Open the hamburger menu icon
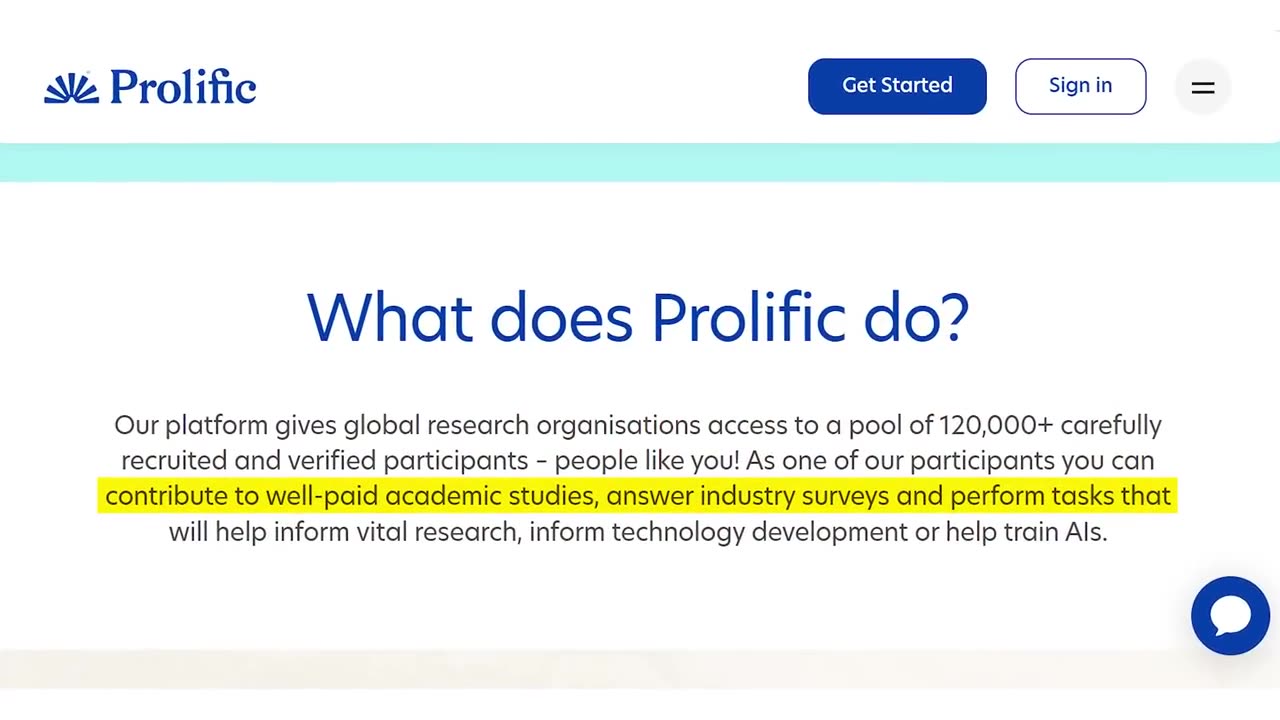The image size is (1280, 720). click(1203, 88)
